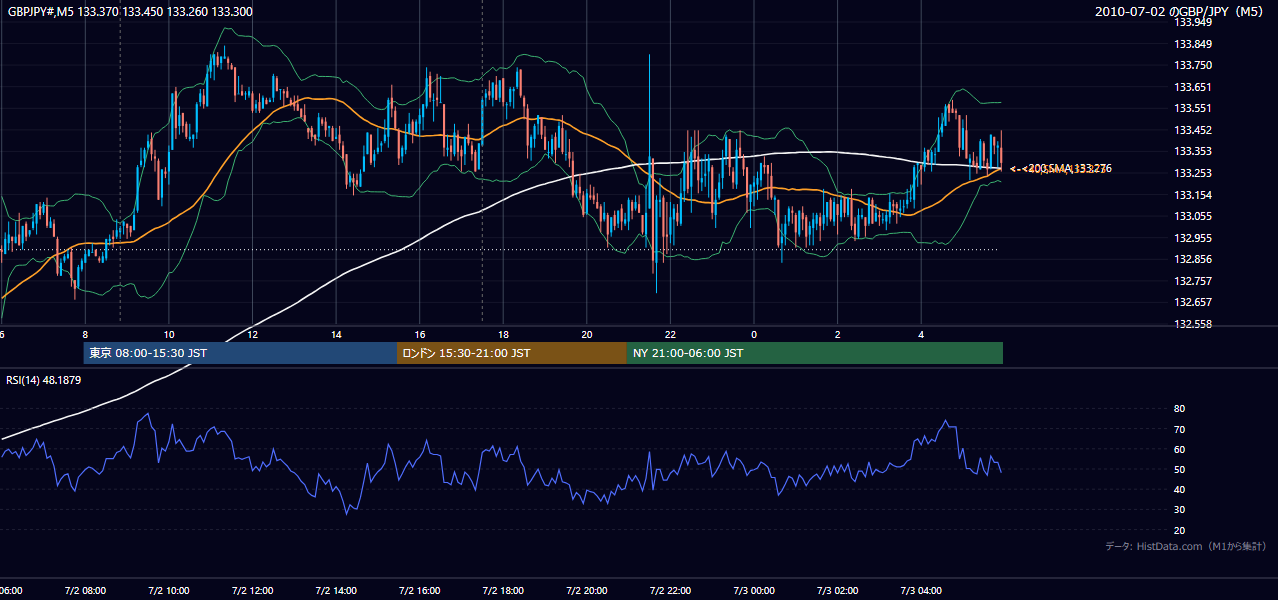
Task: Click the 7/2 16:00 time axis label
Action: 420,590
